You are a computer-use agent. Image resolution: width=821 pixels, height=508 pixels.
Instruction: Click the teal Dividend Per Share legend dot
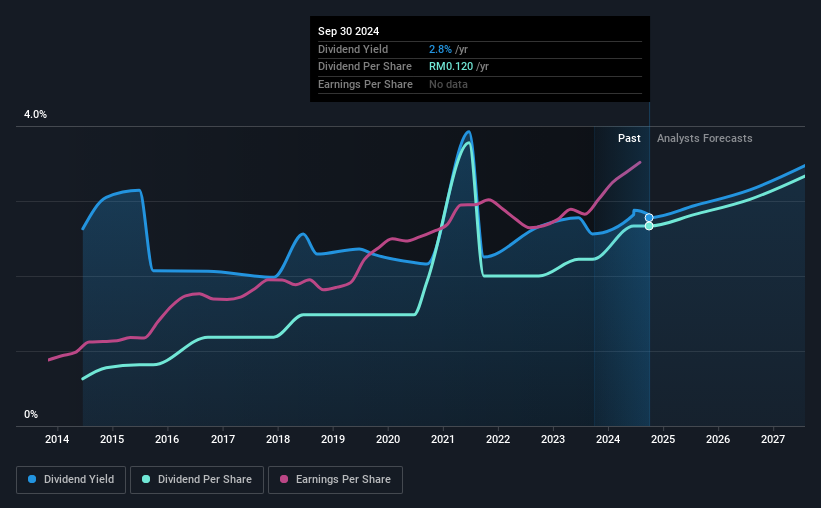click(x=146, y=479)
